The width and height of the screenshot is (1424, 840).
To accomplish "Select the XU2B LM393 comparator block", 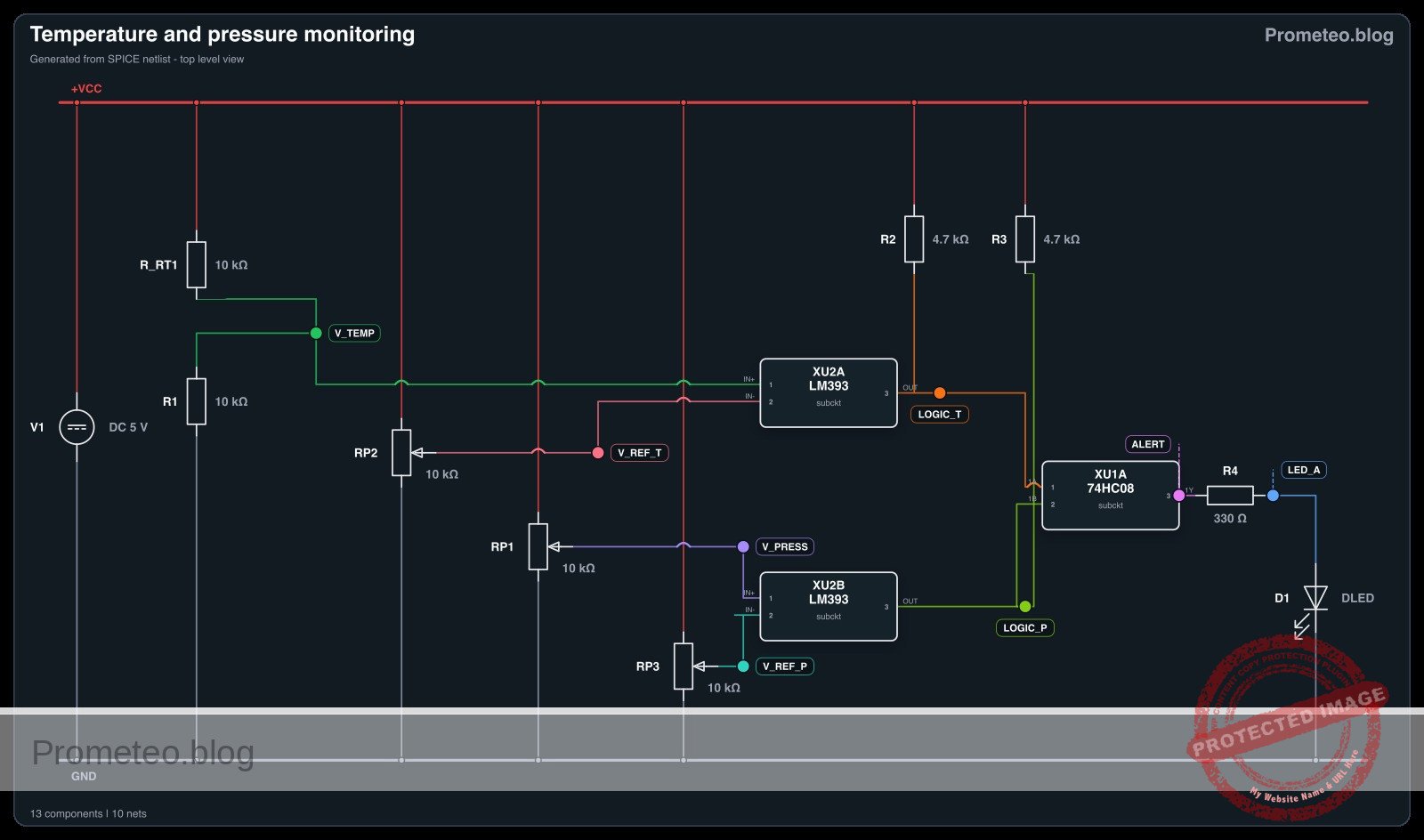I will (829, 606).
